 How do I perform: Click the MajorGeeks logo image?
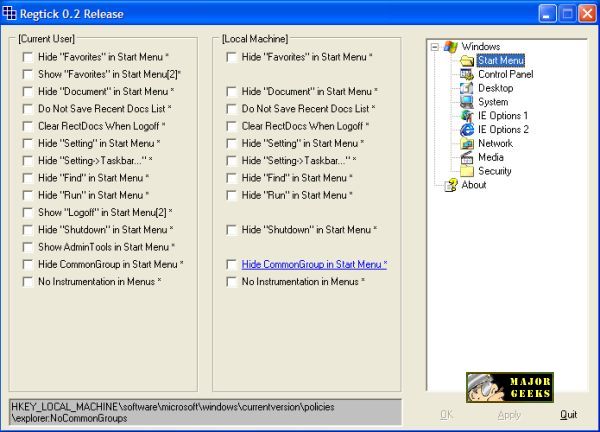[510, 387]
